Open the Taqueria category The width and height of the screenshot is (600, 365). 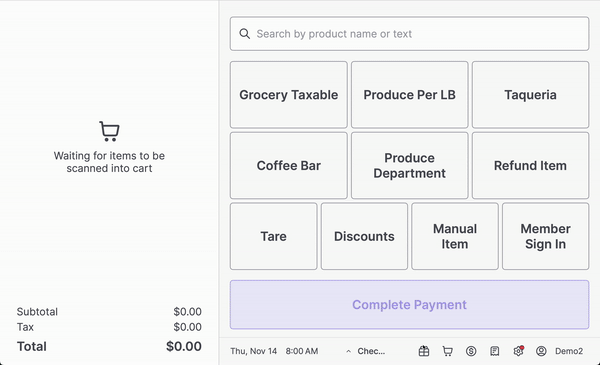(530, 95)
